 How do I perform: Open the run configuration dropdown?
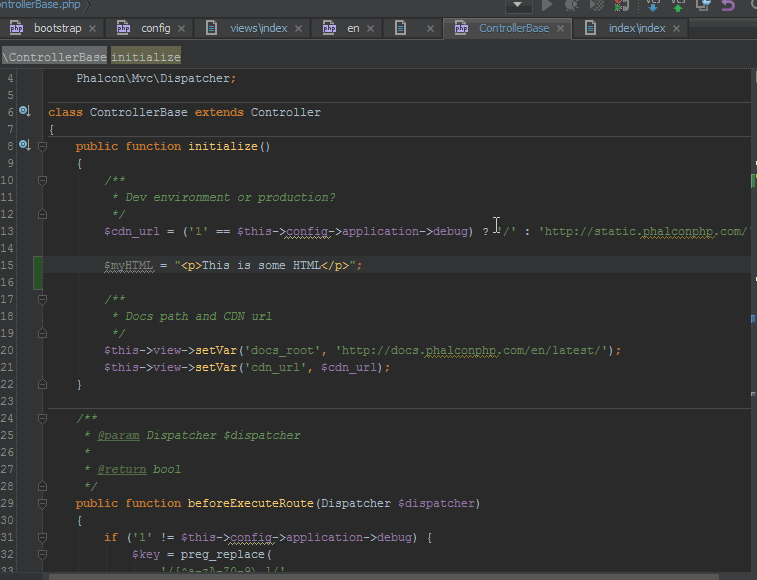pyautogui.click(x=518, y=5)
